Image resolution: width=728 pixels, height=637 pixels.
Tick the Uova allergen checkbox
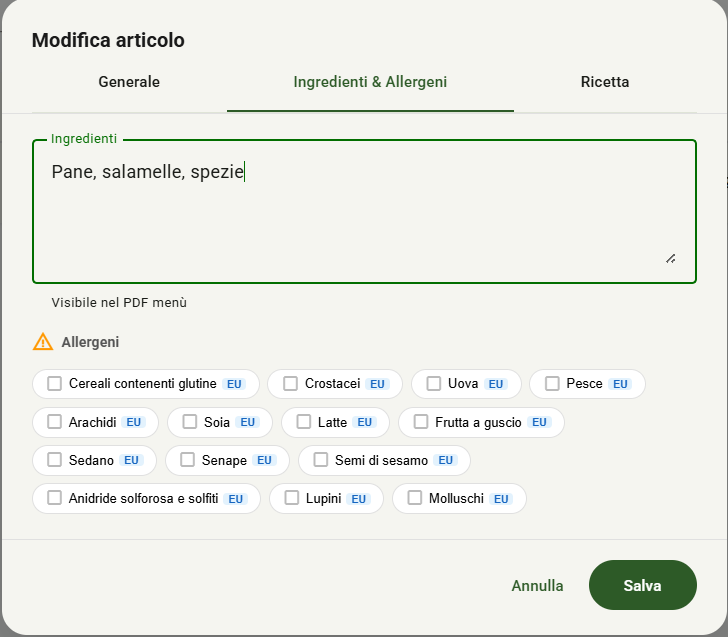click(434, 384)
